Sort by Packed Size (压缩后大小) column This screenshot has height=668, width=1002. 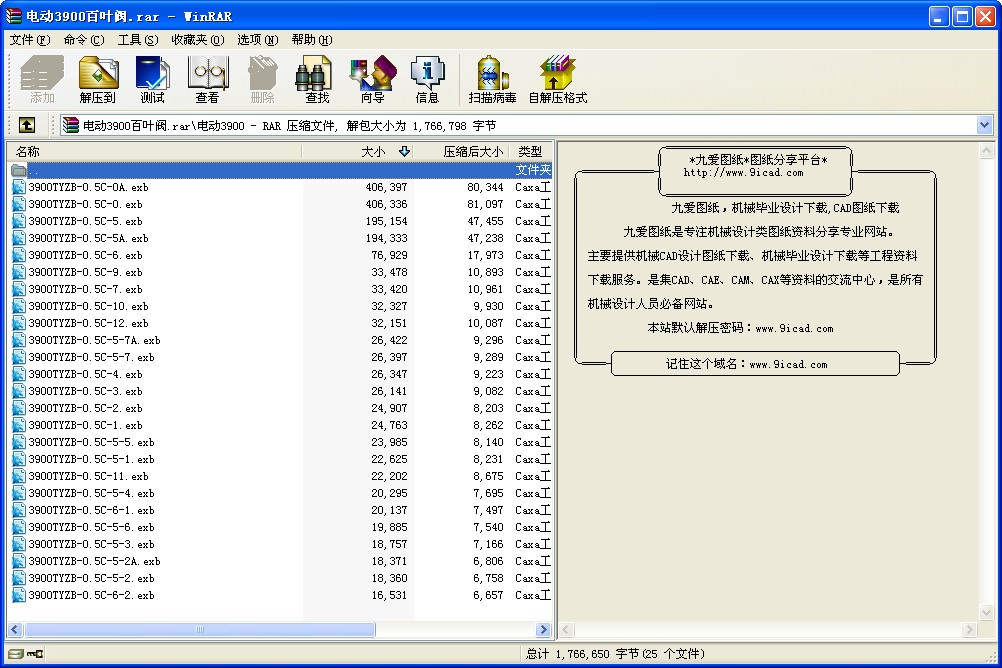pos(472,151)
